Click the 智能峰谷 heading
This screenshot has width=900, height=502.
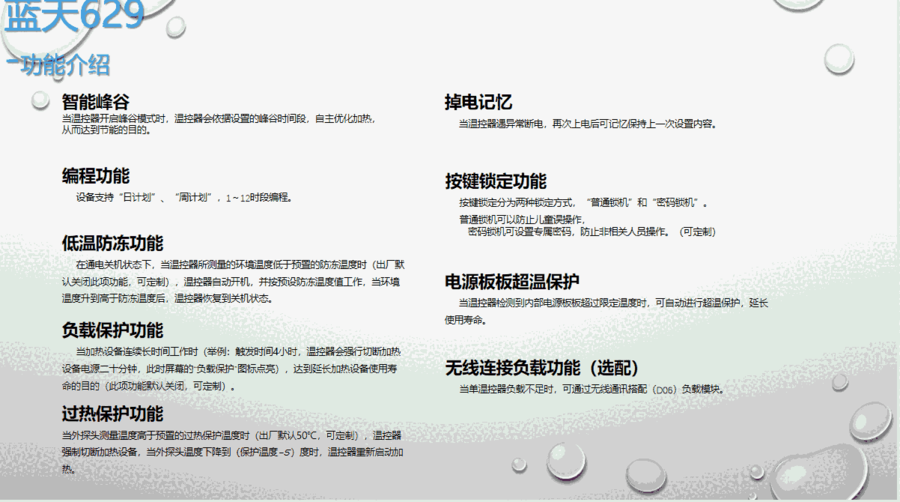(95, 102)
